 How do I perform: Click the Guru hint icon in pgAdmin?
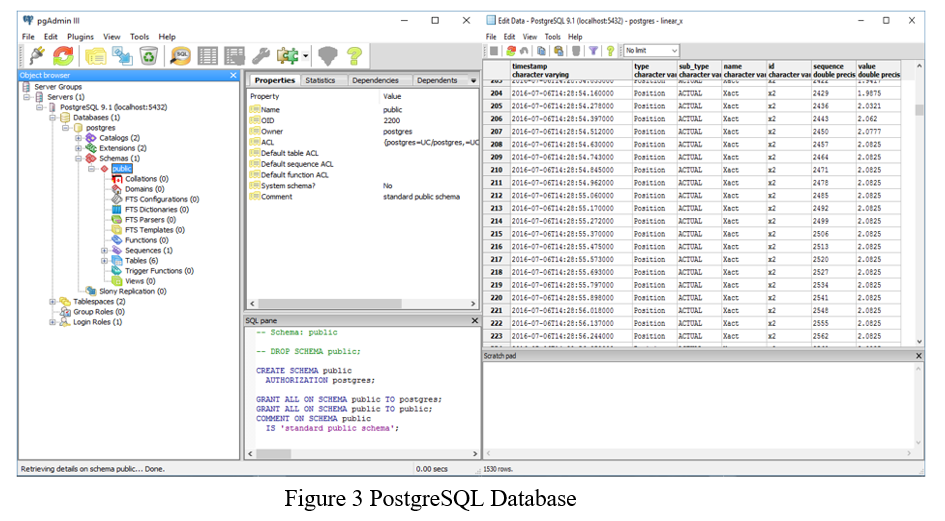click(328, 56)
